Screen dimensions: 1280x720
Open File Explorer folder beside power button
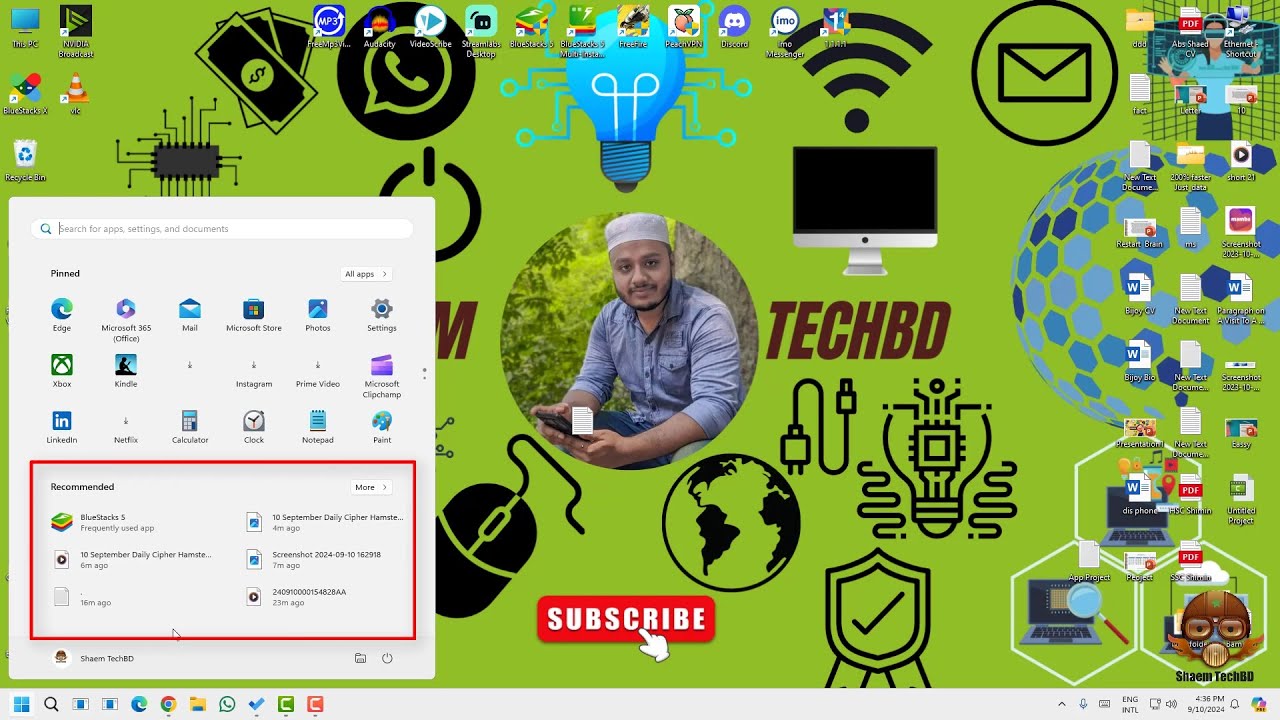[360, 658]
